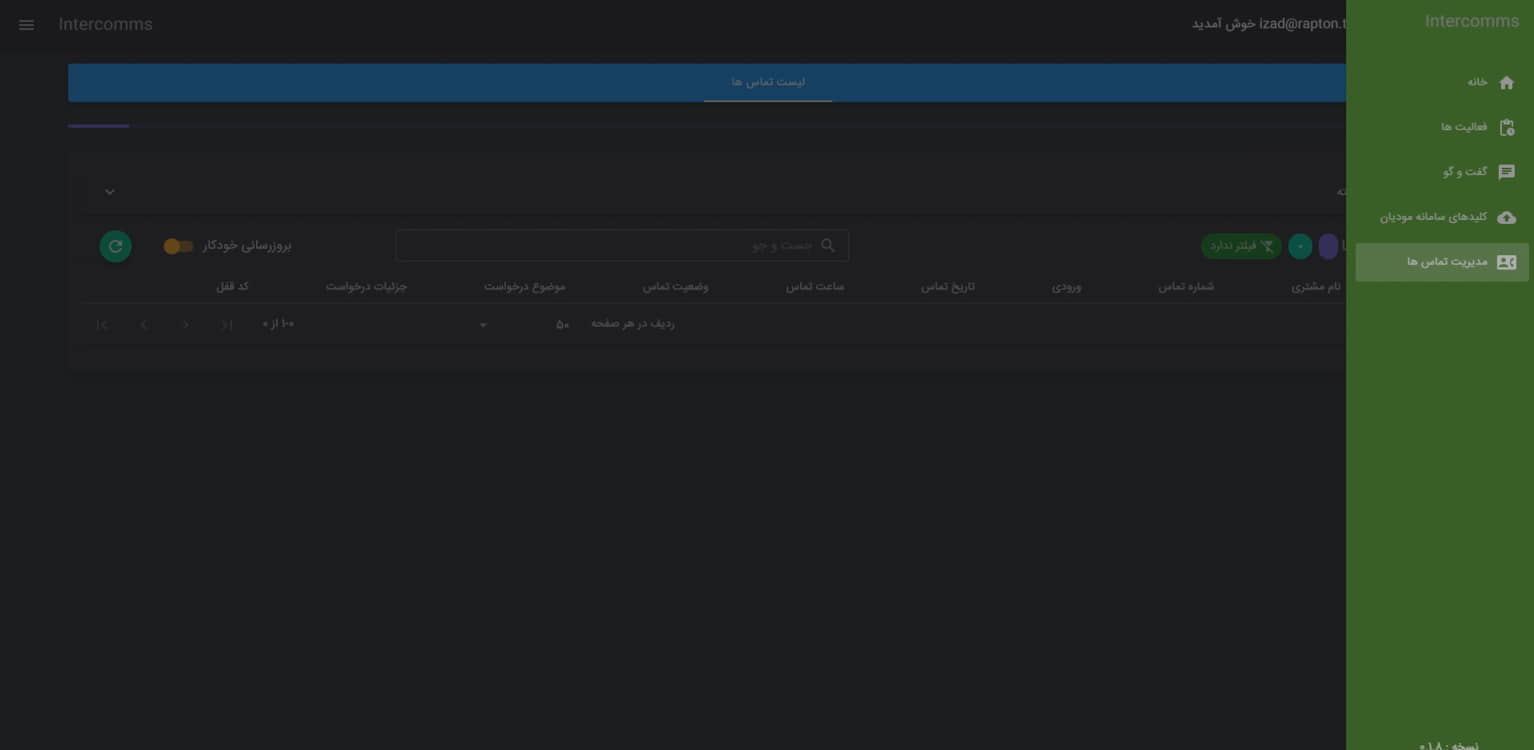Sort by the تاریخ تماس column header
The width and height of the screenshot is (1534, 750).
point(947,287)
